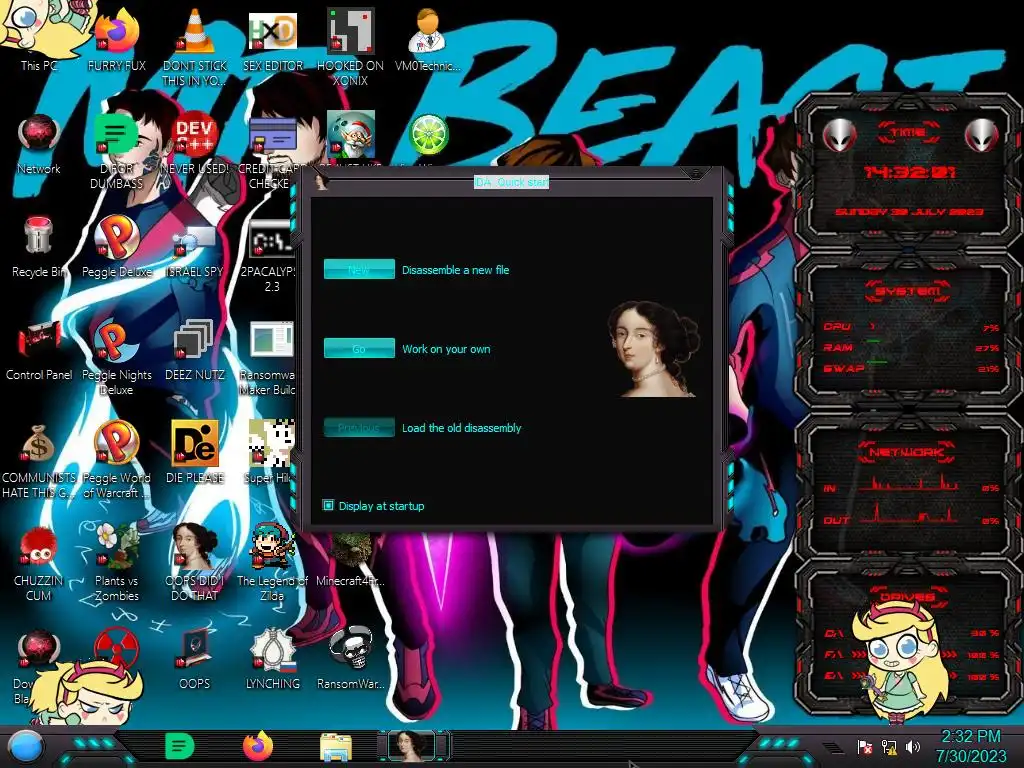Image resolution: width=1024 pixels, height=768 pixels.
Task: Select the DIE PLEASE shortcut
Action: tap(195, 452)
